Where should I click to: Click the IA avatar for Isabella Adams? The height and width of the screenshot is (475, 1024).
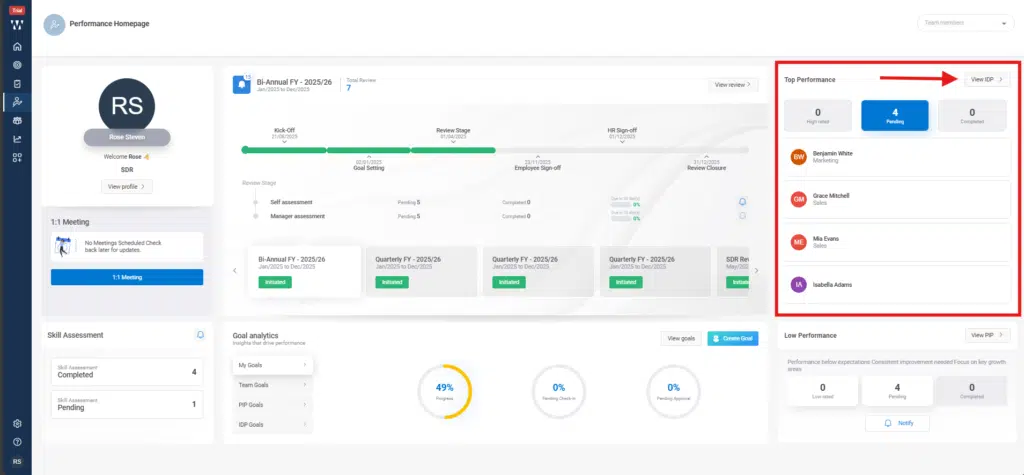[798, 285]
